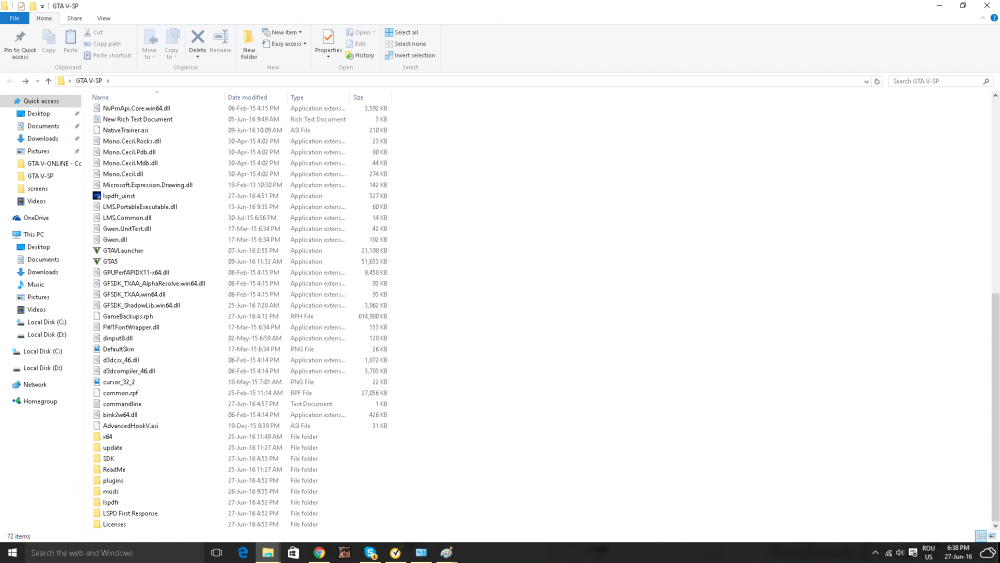Open the recent locations dropdown

38,81
